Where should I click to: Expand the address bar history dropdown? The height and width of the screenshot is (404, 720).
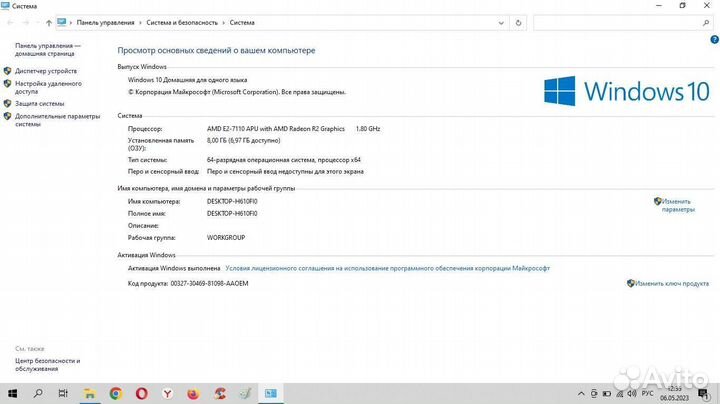tap(501, 22)
